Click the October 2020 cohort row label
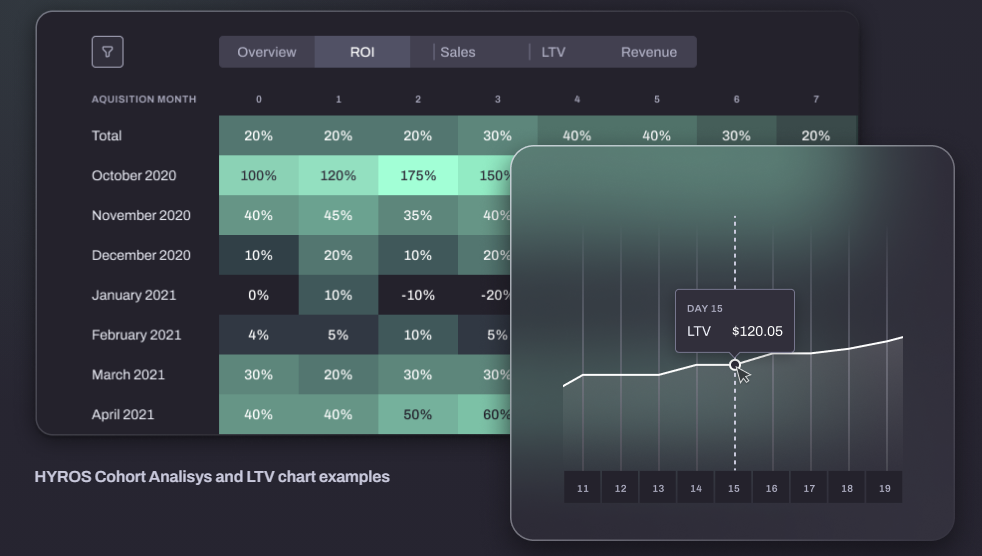Viewport: 982px width, 556px height. click(x=134, y=175)
